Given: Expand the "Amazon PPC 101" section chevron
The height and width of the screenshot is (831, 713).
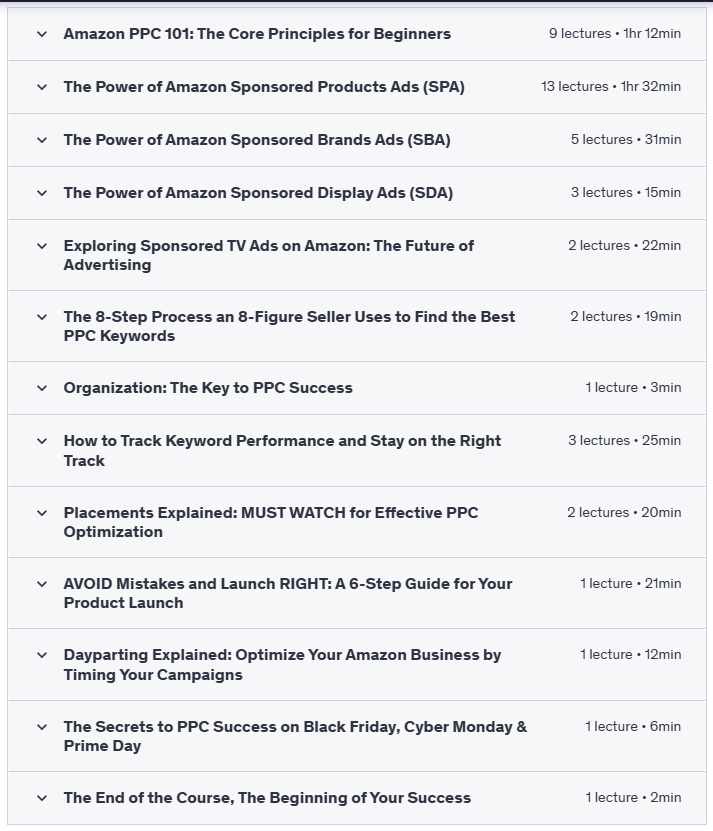Looking at the screenshot, I should pyautogui.click(x=41, y=33).
